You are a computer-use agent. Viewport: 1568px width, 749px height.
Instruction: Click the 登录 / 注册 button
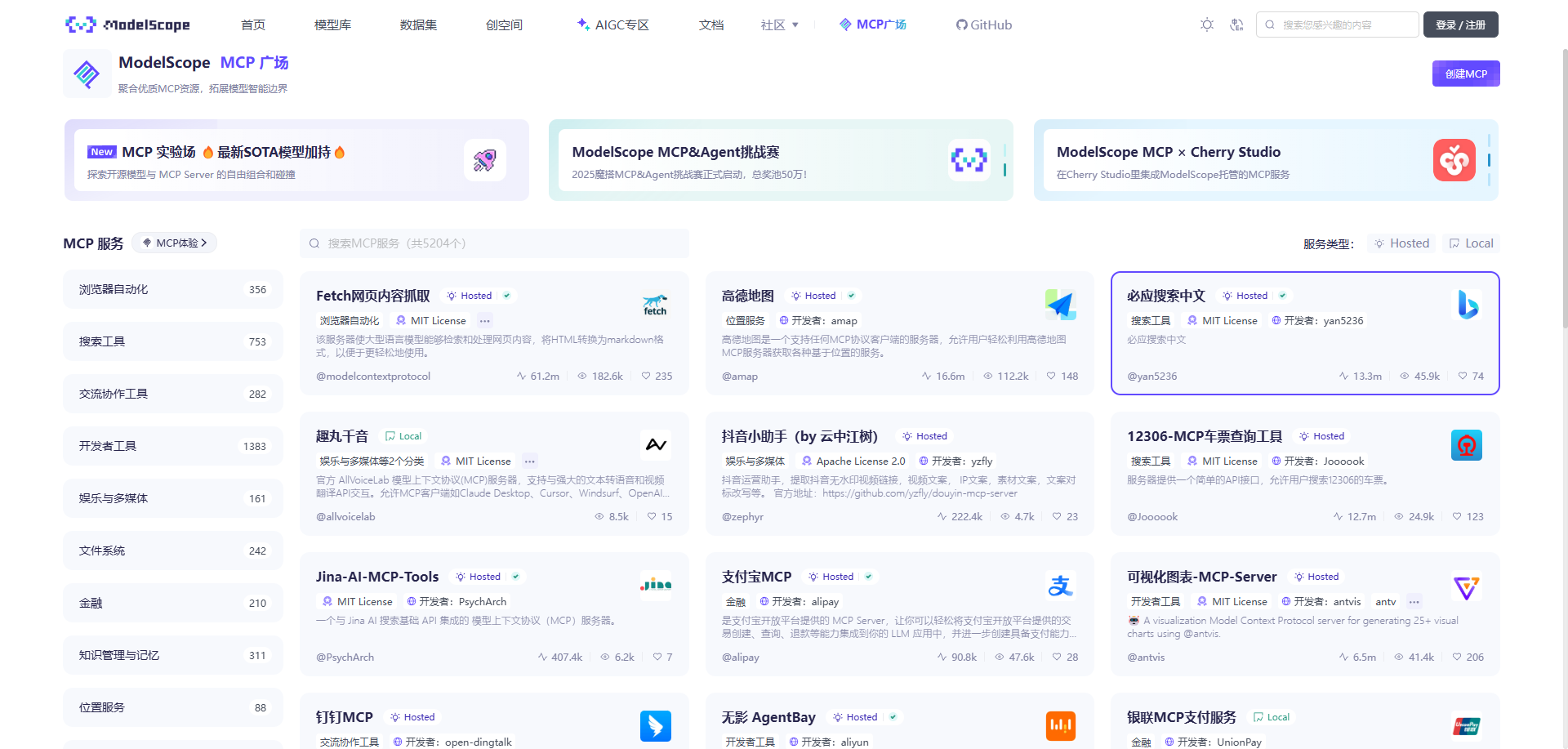tap(1460, 25)
